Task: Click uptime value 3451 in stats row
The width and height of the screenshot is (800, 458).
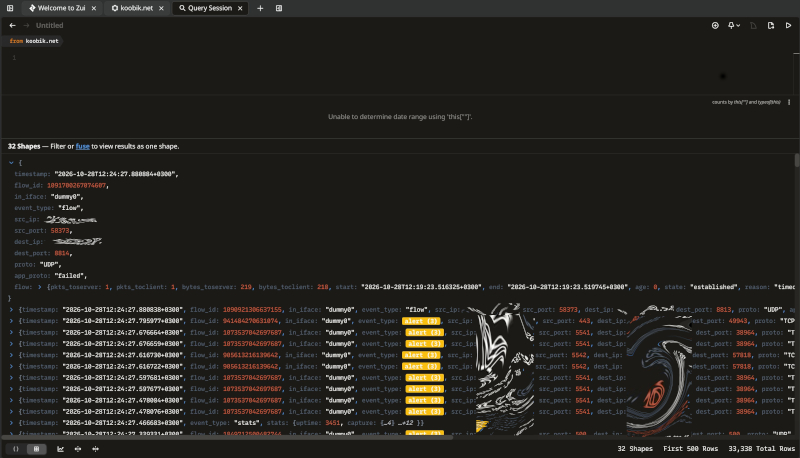Action: 333,423
